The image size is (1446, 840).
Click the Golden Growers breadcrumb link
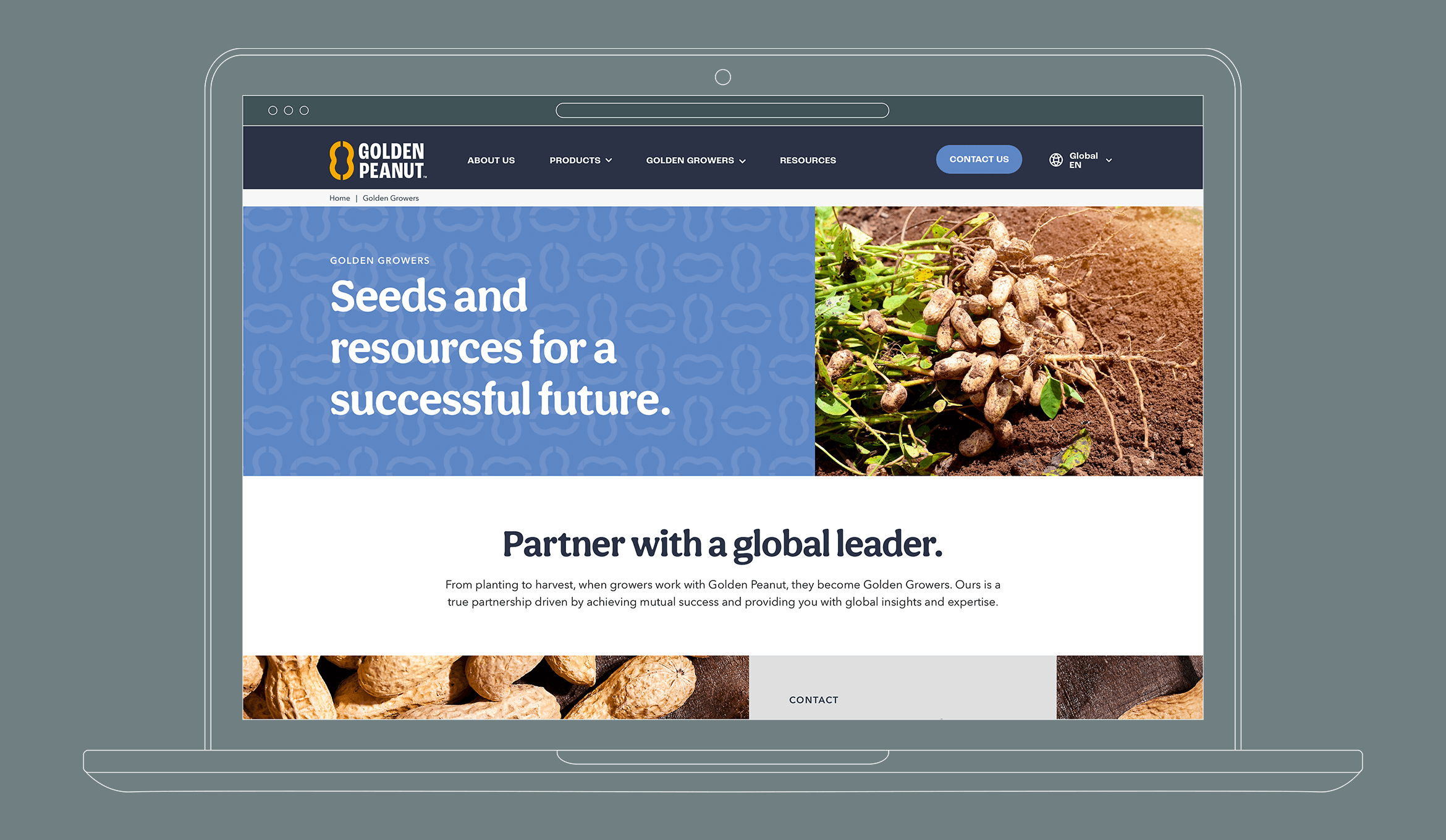tap(388, 198)
